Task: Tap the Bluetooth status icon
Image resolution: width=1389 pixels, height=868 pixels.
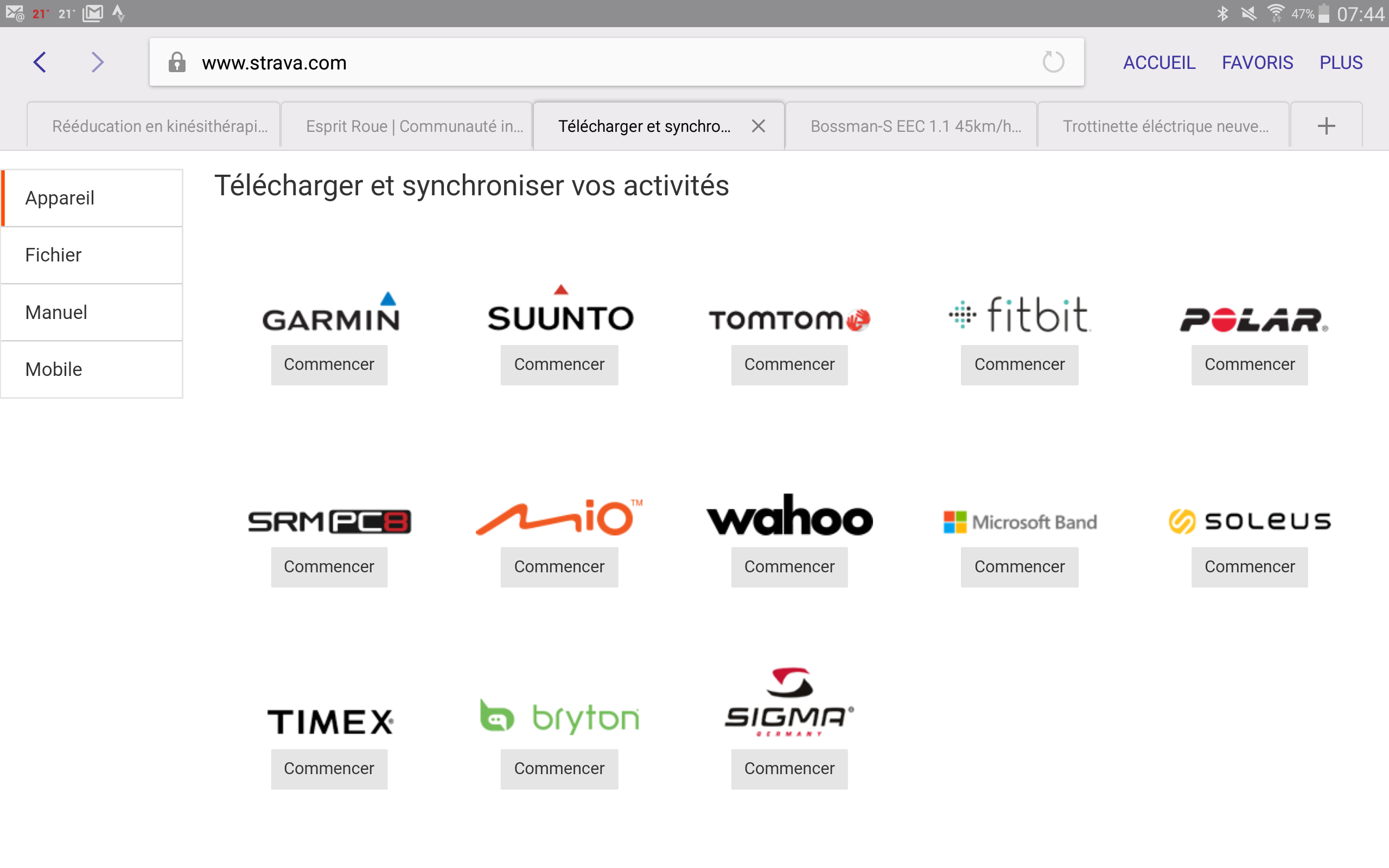Action: pyautogui.click(x=1222, y=13)
